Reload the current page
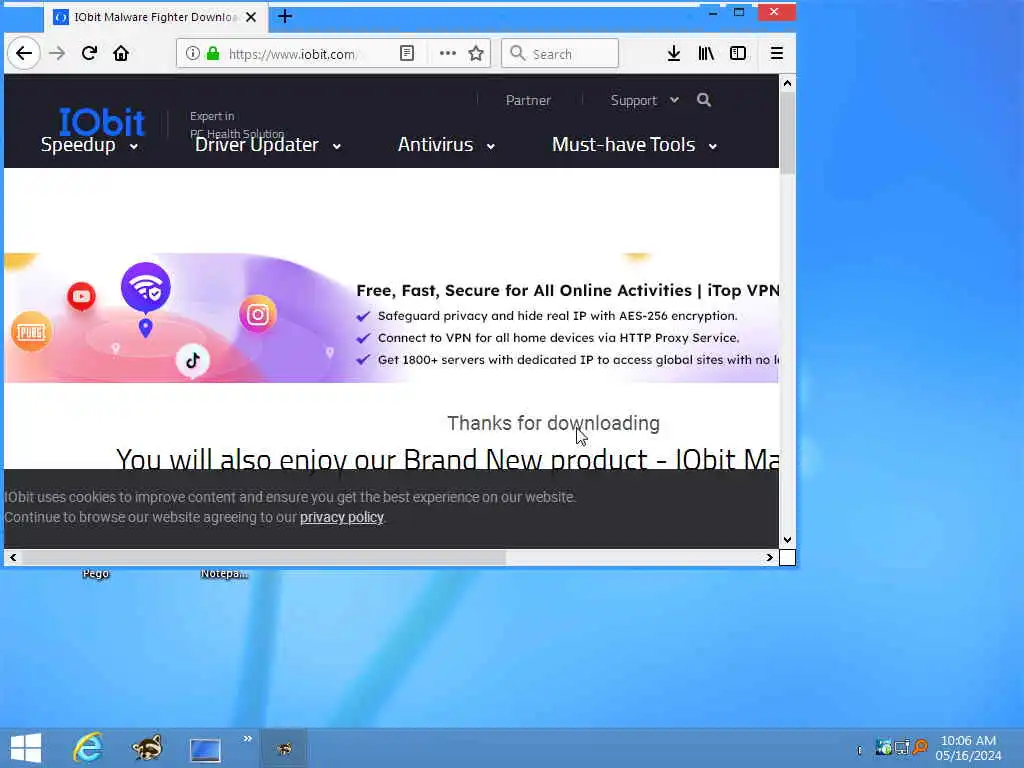 [x=89, y=54]
